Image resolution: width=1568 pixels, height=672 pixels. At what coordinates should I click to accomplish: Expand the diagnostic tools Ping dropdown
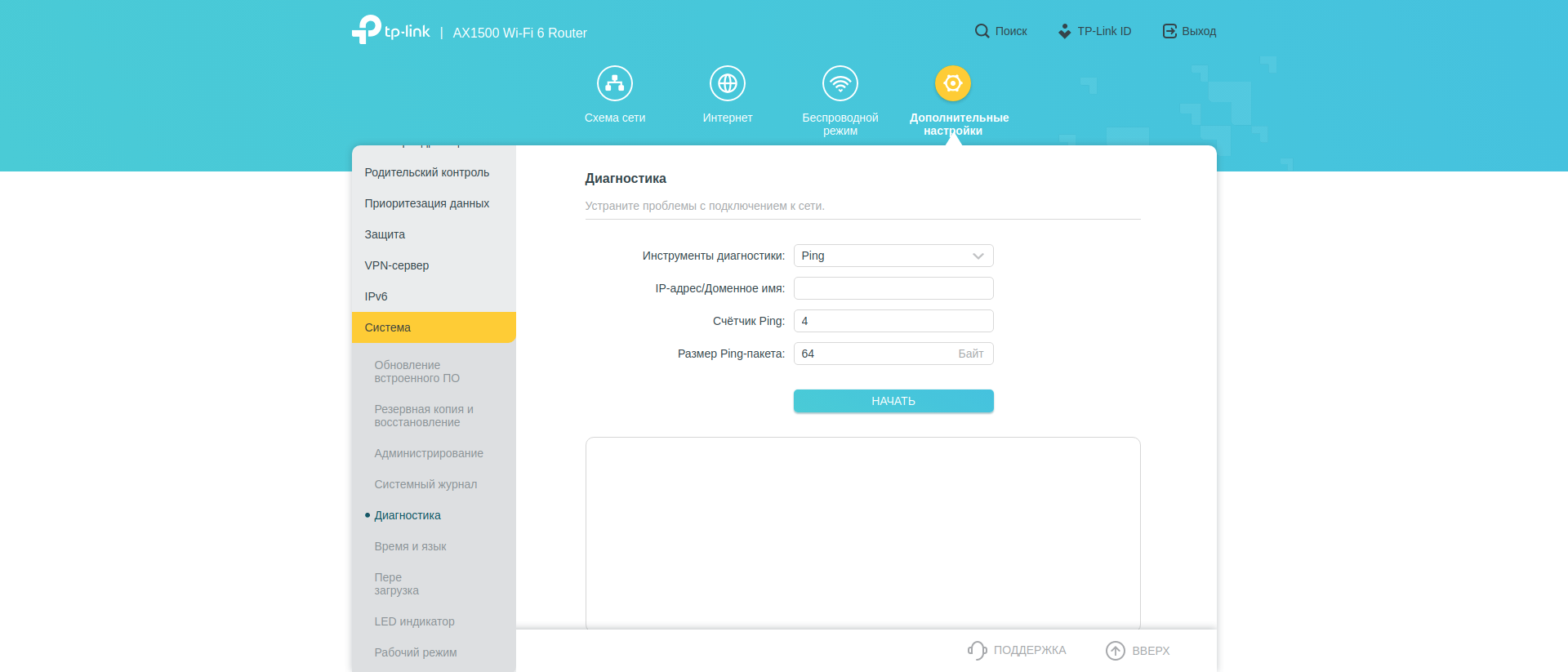coord(893,256)
